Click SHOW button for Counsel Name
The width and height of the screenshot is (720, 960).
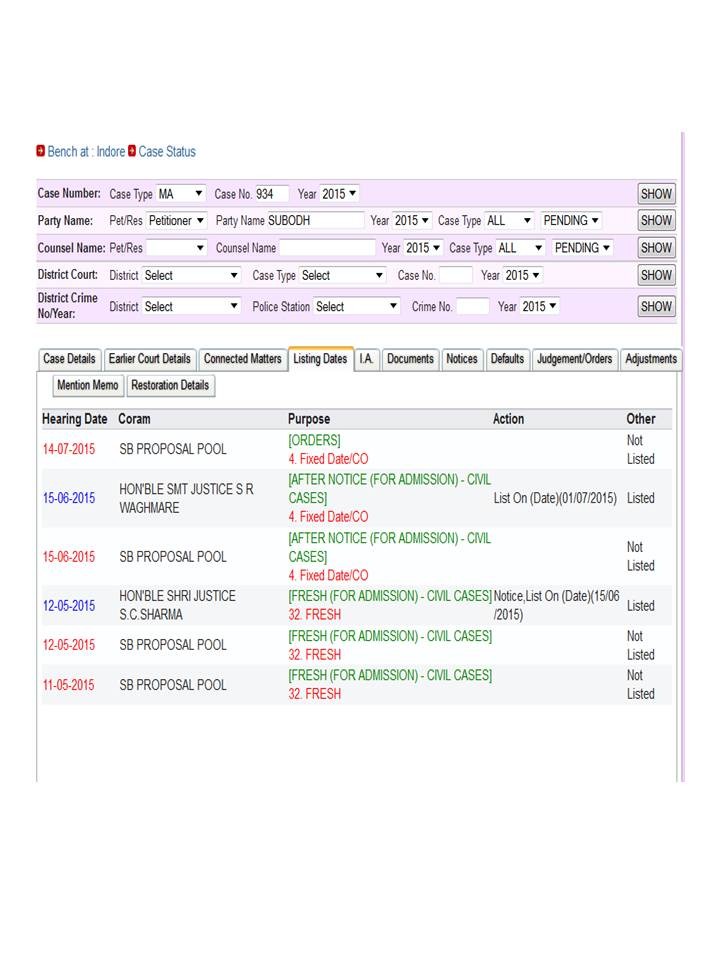pyautogui.click(x=656, y=247)
